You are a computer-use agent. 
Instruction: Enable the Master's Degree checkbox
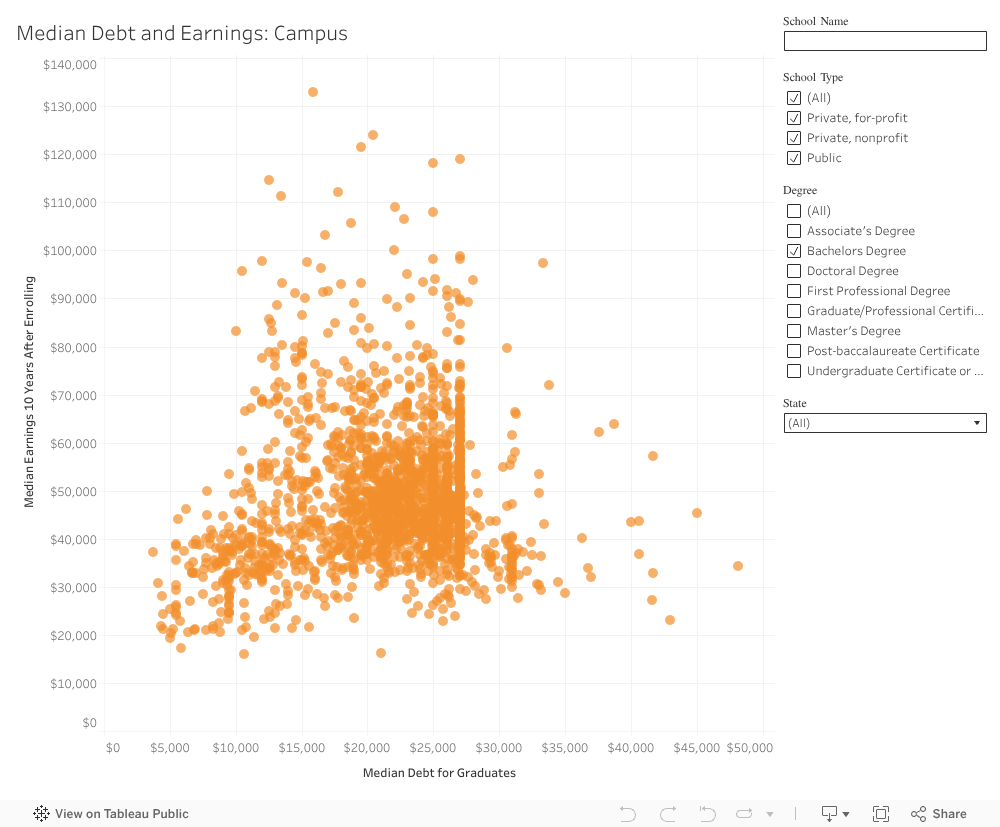pyautogui.click(x=793, y=331)
